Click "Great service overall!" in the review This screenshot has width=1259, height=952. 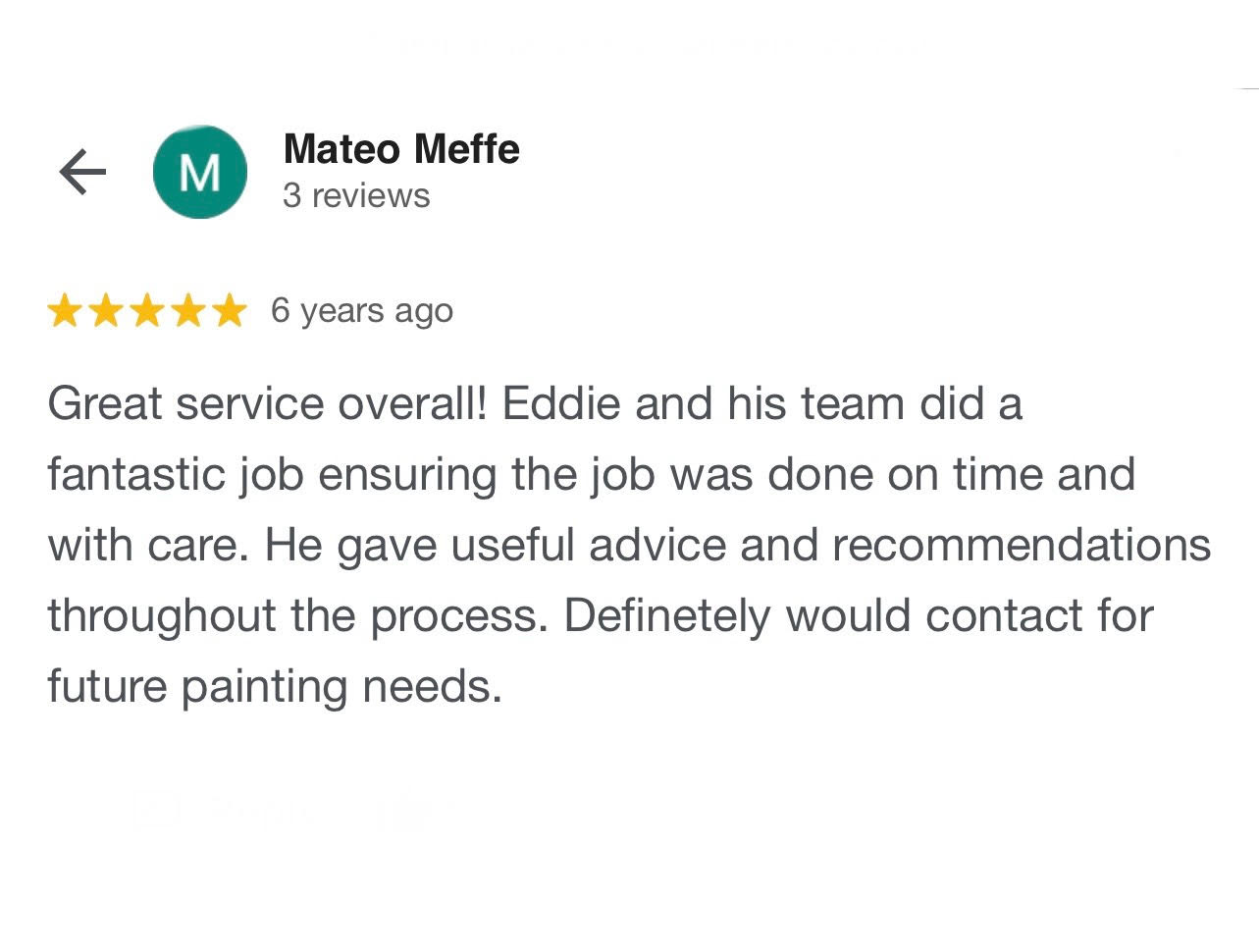pos(267,403)
